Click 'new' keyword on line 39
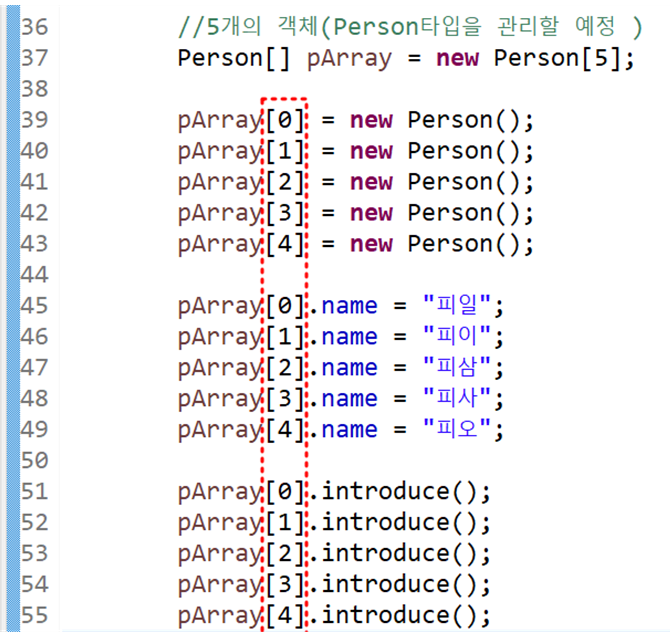The height and width of the screenshot is (636, 670). (371, 120)
